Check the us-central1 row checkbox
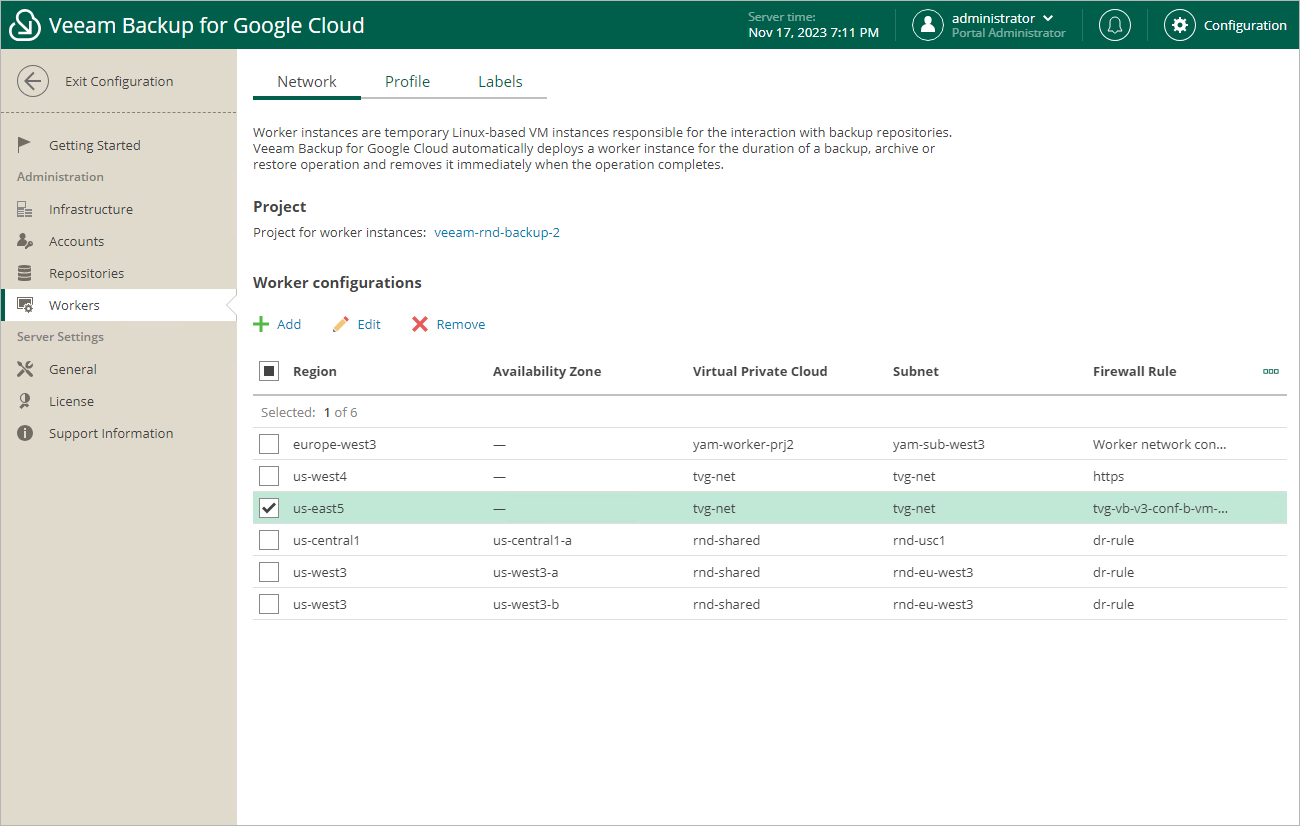 pyautogui.click(x=269, y=540)
